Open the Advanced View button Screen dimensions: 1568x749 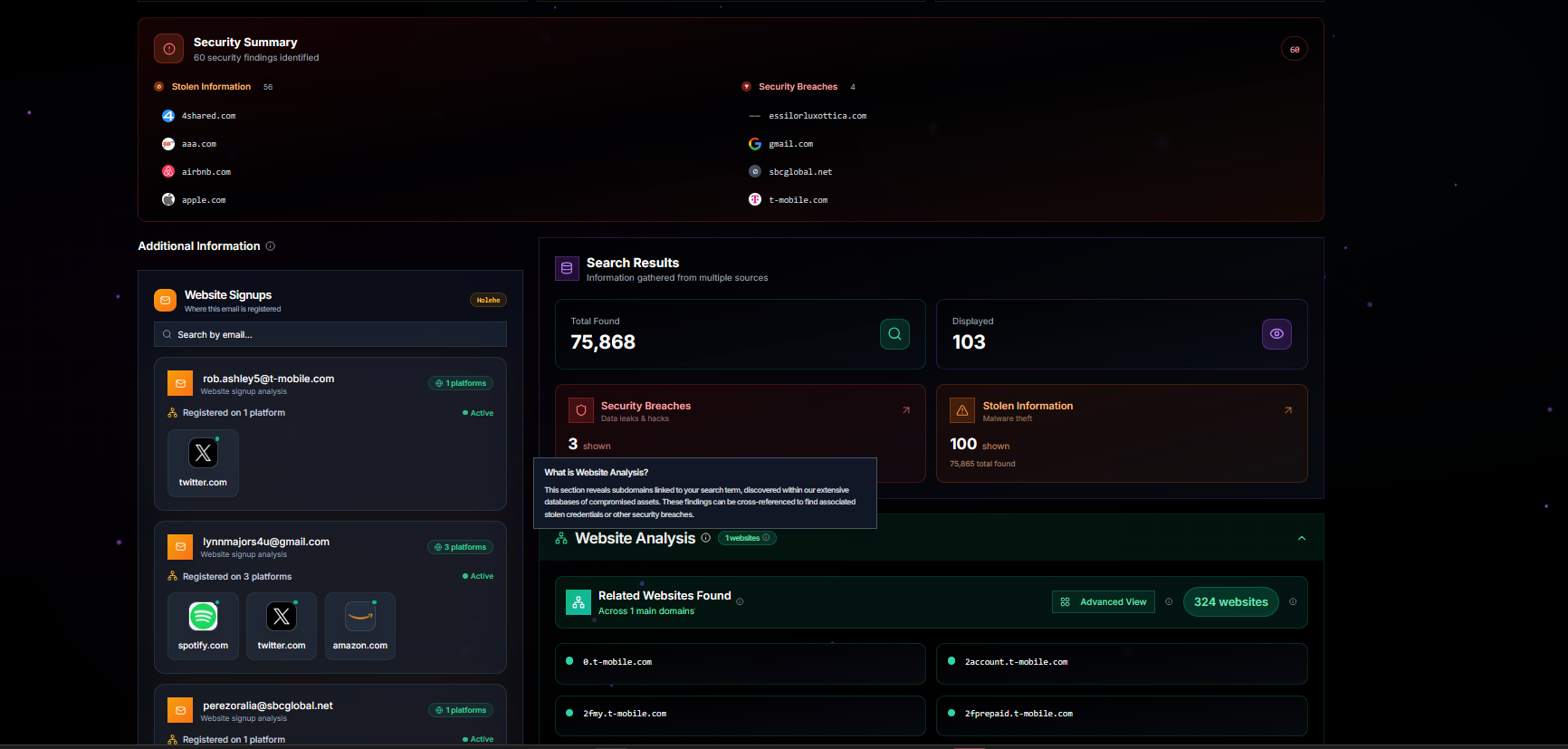pyautogui.click(x=1104, y=602)
